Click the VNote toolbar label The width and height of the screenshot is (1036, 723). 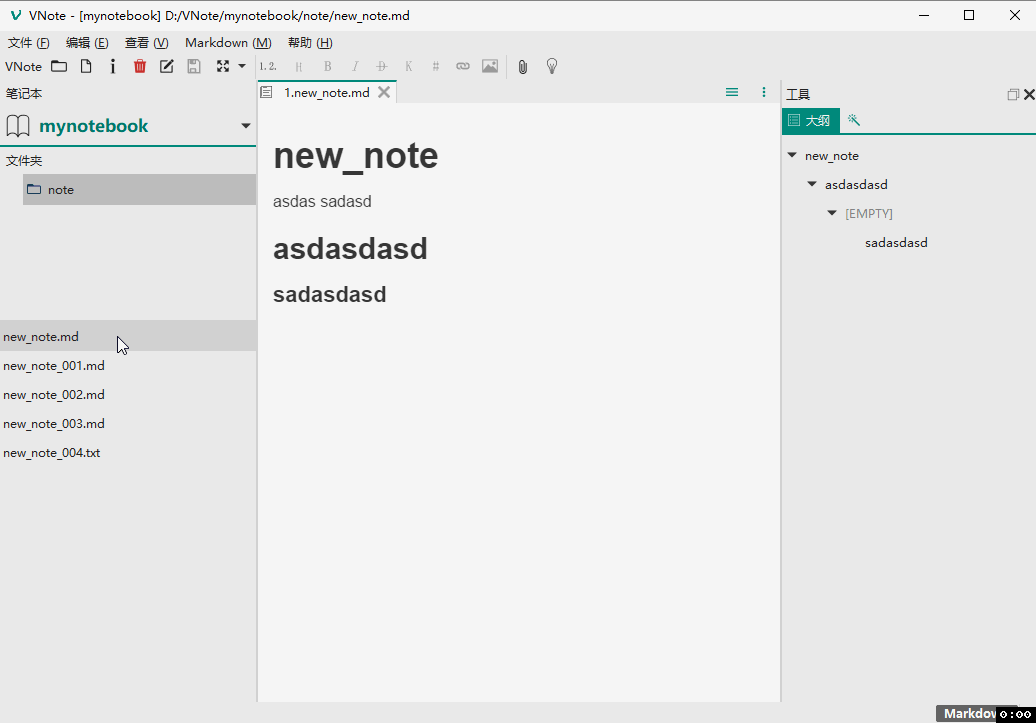pyautogui.click(x=23, y=67)
